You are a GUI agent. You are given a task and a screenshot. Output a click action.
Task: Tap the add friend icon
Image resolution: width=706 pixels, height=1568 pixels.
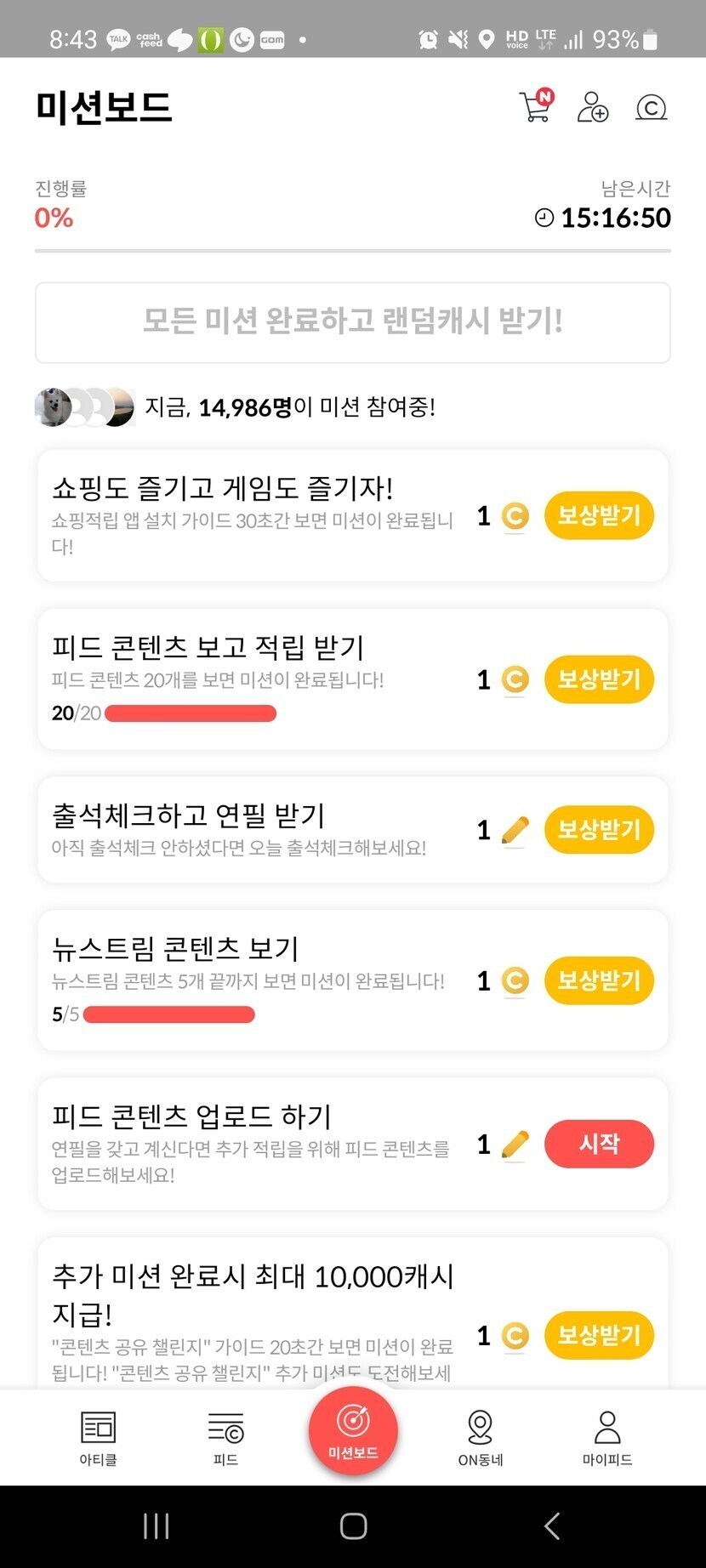pyautogui.click(x=592, y=107)
